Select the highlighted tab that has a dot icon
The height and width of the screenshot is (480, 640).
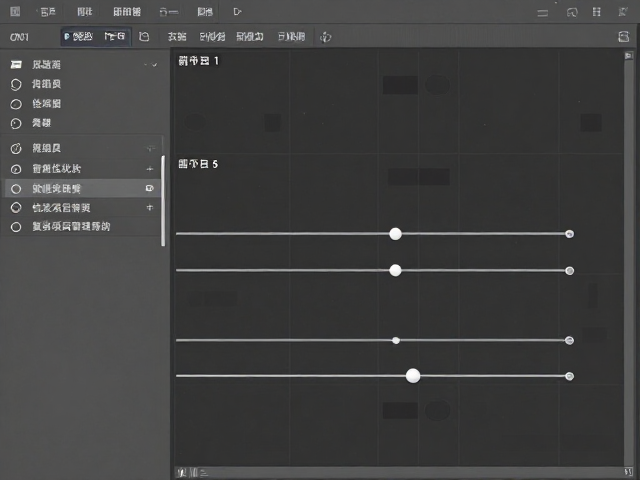78,37
